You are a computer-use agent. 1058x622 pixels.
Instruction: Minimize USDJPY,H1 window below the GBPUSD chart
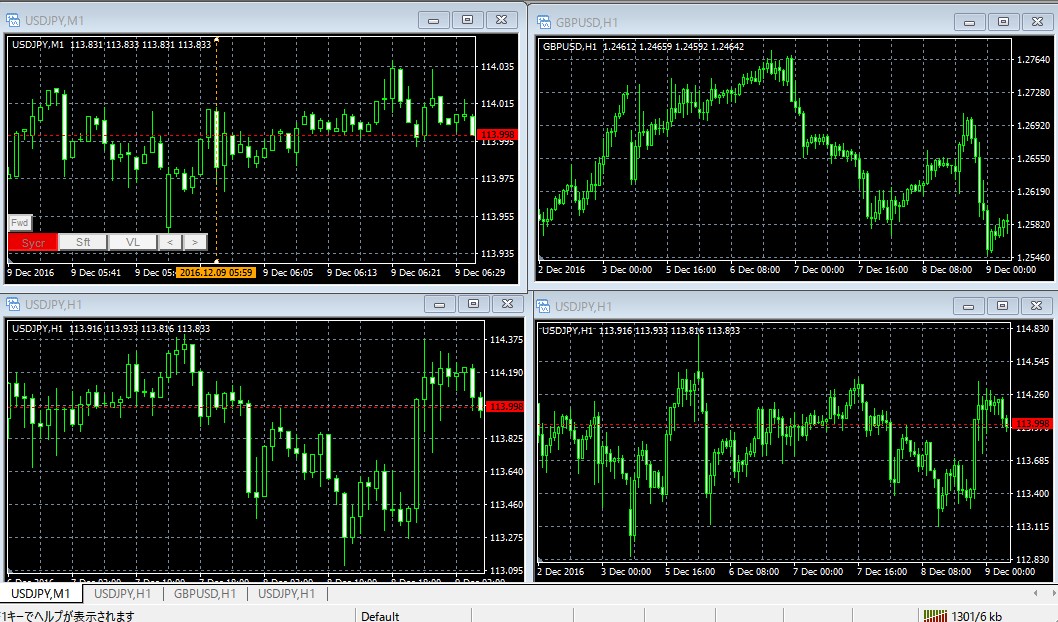pos(969,306)
